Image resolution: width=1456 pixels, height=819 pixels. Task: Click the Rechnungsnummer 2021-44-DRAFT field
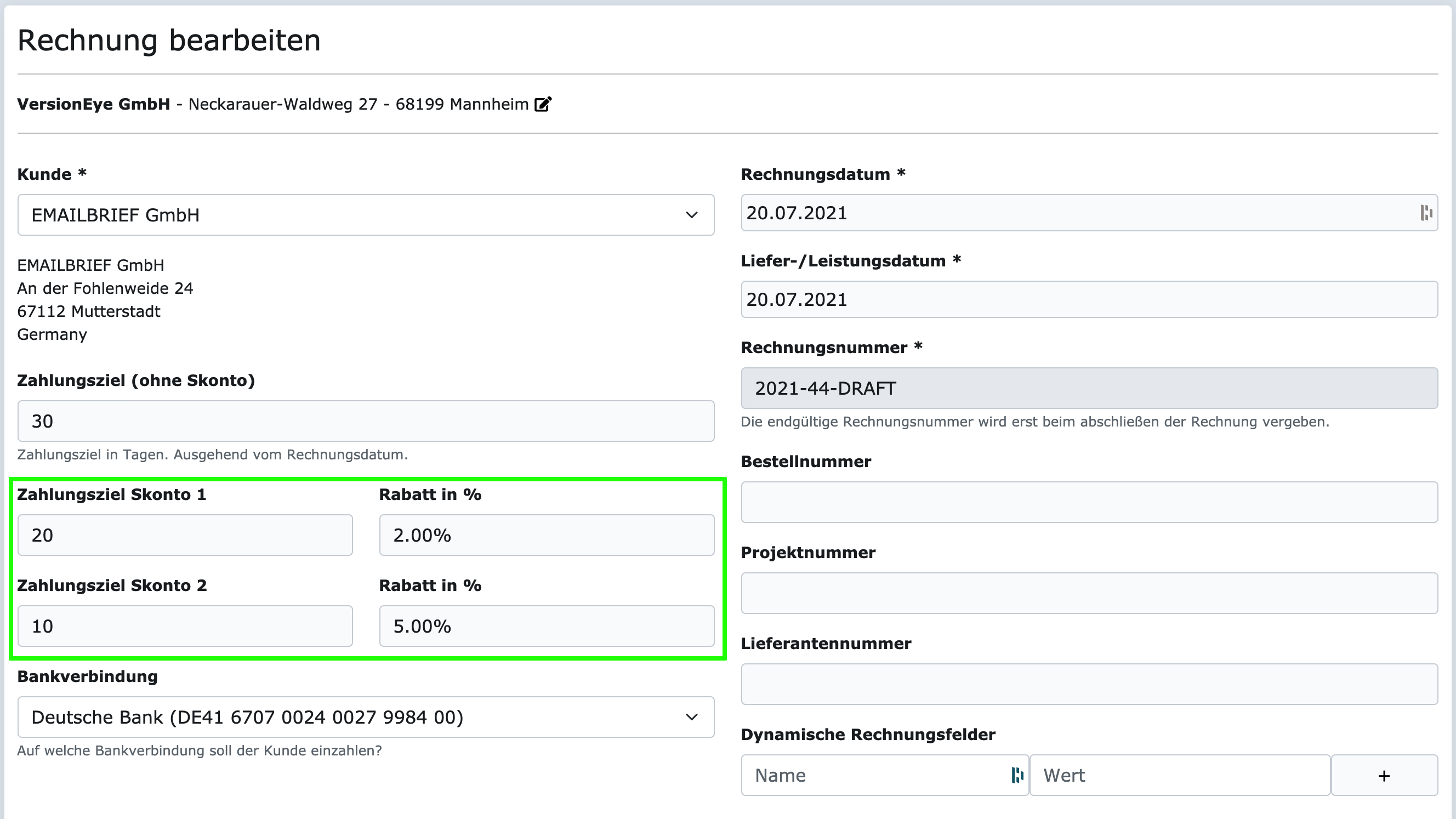click(1089, 388)
